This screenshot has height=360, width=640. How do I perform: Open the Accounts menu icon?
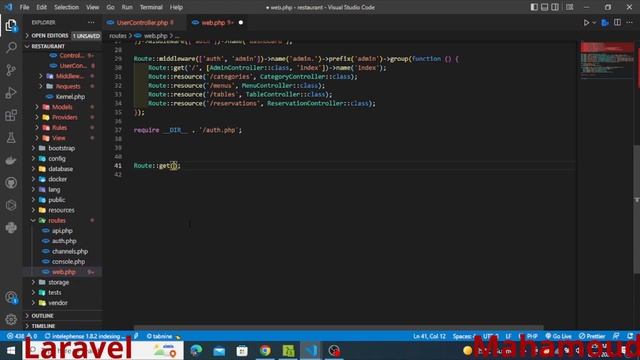11,298
